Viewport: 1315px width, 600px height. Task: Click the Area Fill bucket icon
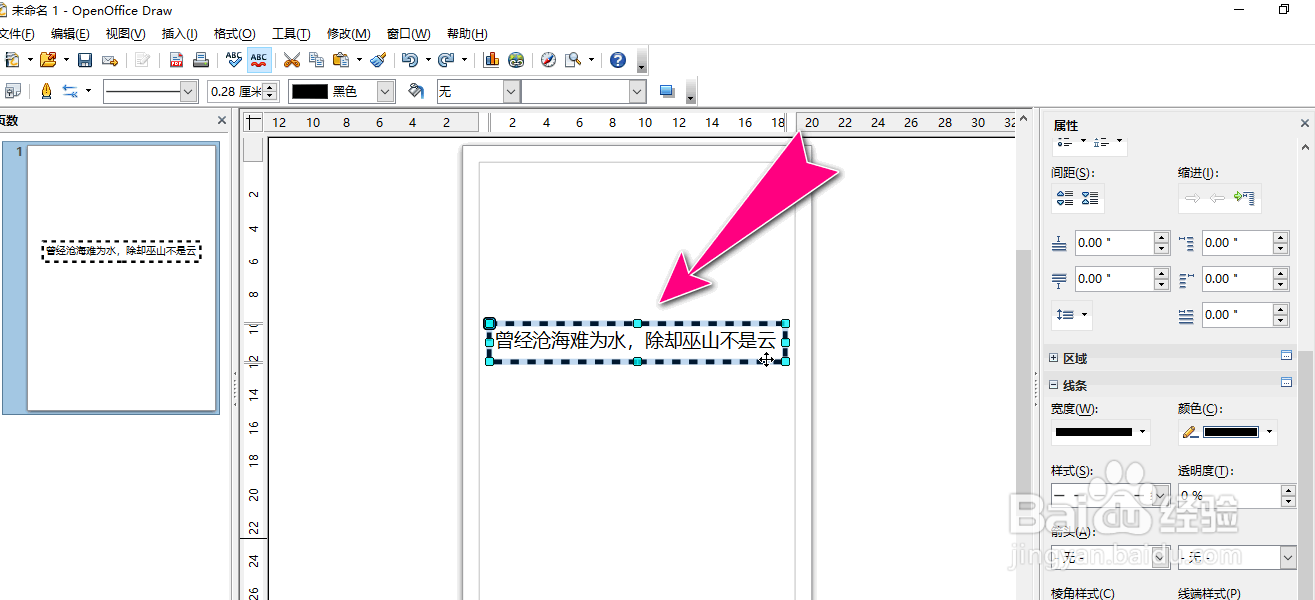coord(415,91)
